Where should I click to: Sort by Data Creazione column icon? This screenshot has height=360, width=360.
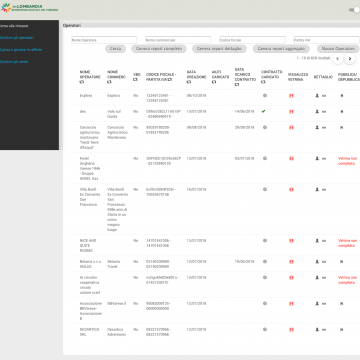pos(189,82)
